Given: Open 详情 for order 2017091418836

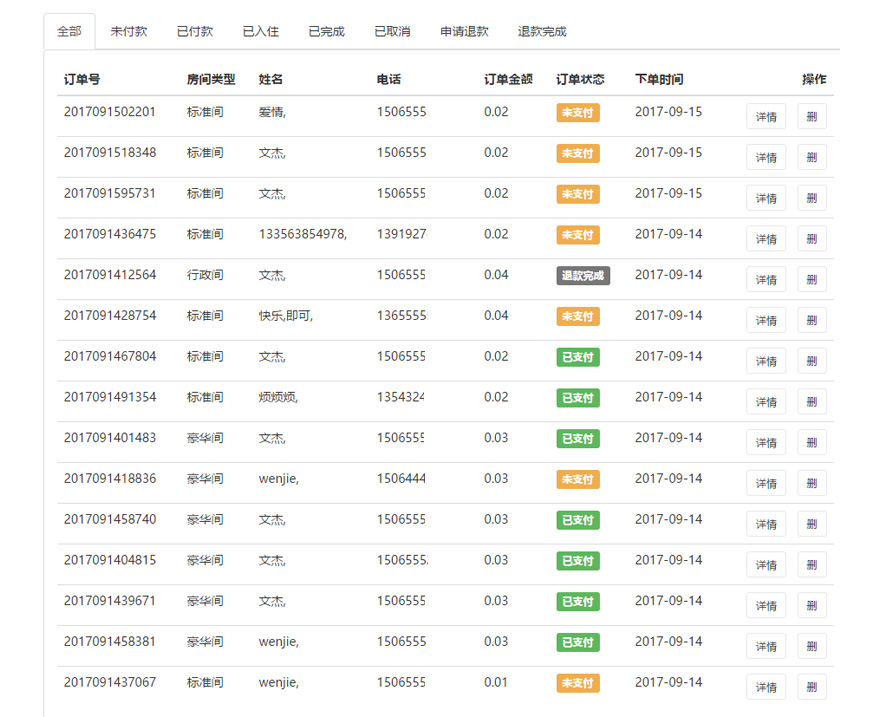Looking at the screenshot, I should point(766,484).
